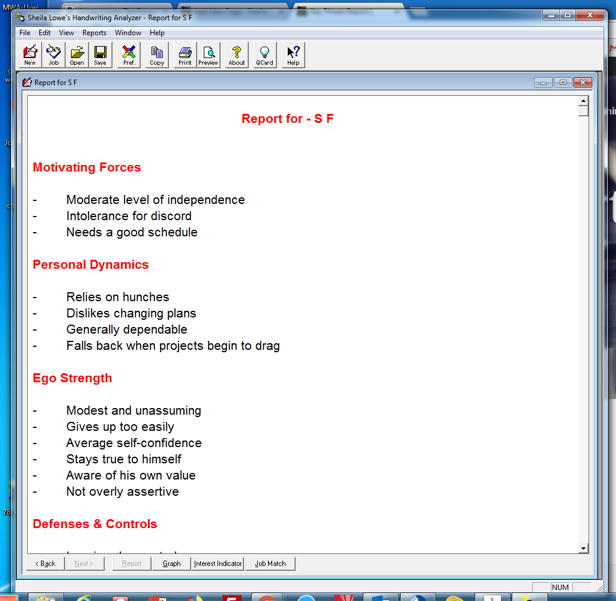Click the Help cursor icon

(x=293, y=55)
